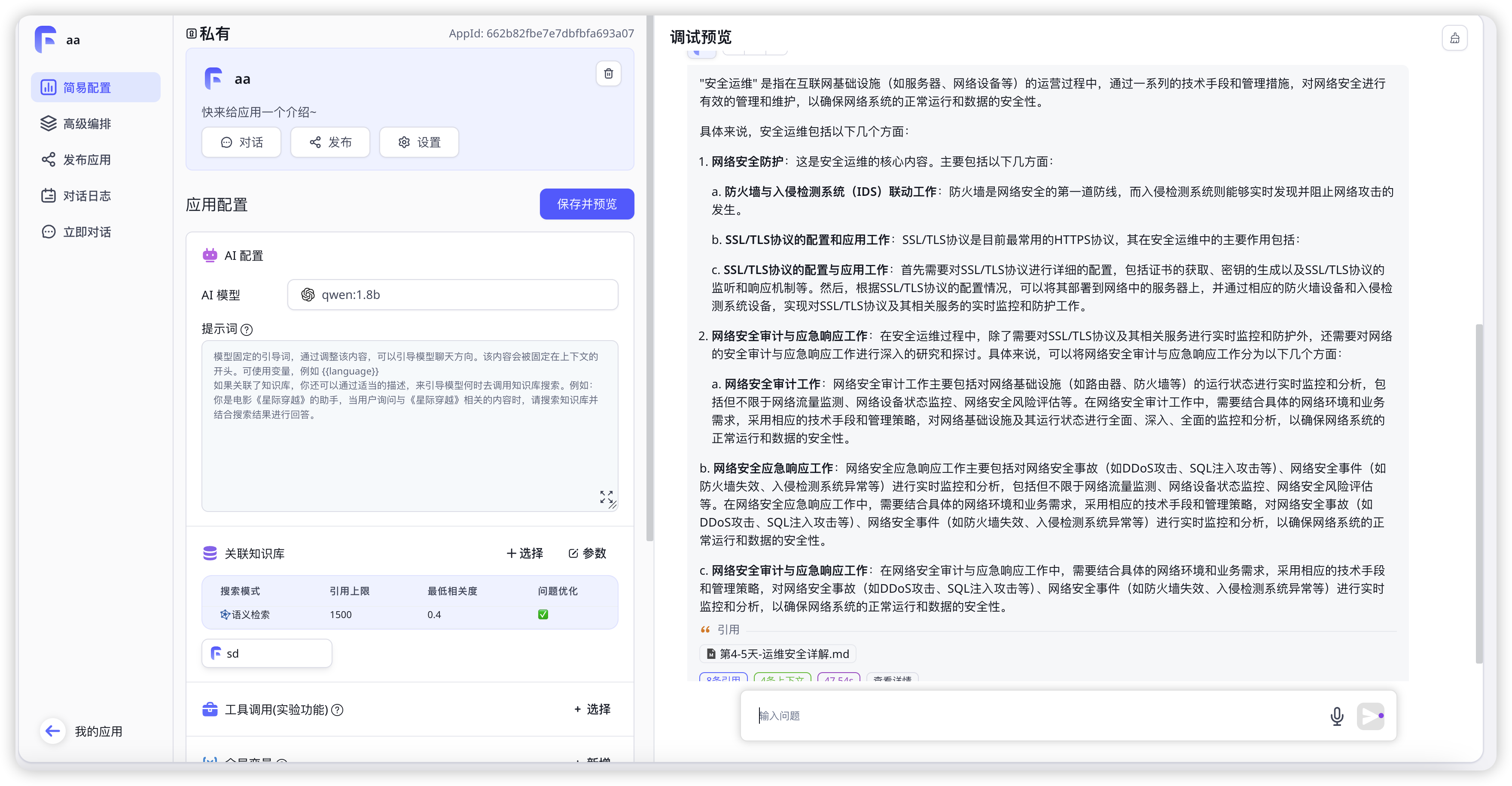Viewport: 1512px width, 786px height.
Task: Click the chat preview vertical scrollbar
Action: pos(1478,493)
